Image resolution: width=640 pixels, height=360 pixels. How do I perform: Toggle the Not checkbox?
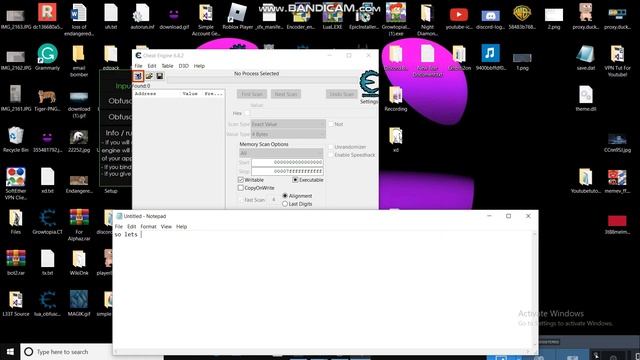(331, 124)
